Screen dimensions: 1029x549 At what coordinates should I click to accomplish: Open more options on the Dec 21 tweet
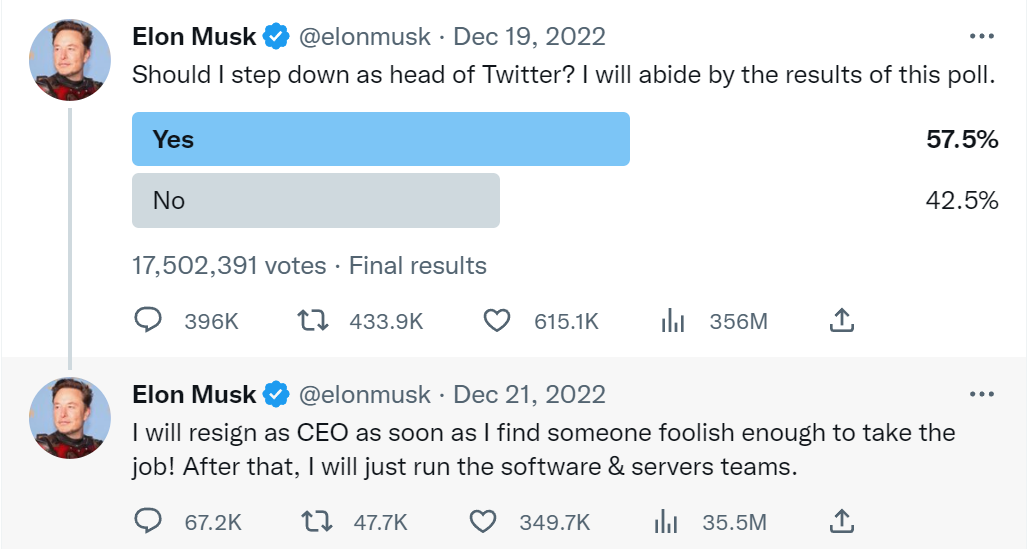[x=983, y=394]
